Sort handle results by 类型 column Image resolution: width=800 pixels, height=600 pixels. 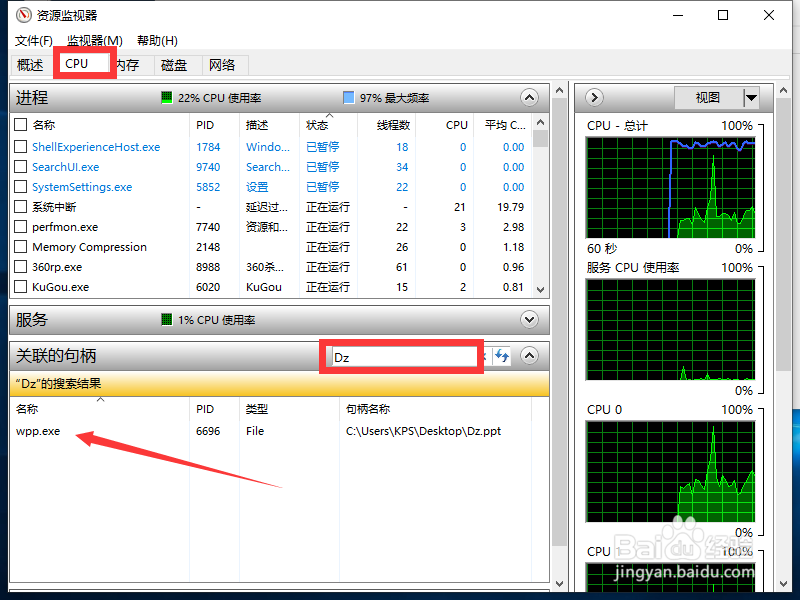289,409
